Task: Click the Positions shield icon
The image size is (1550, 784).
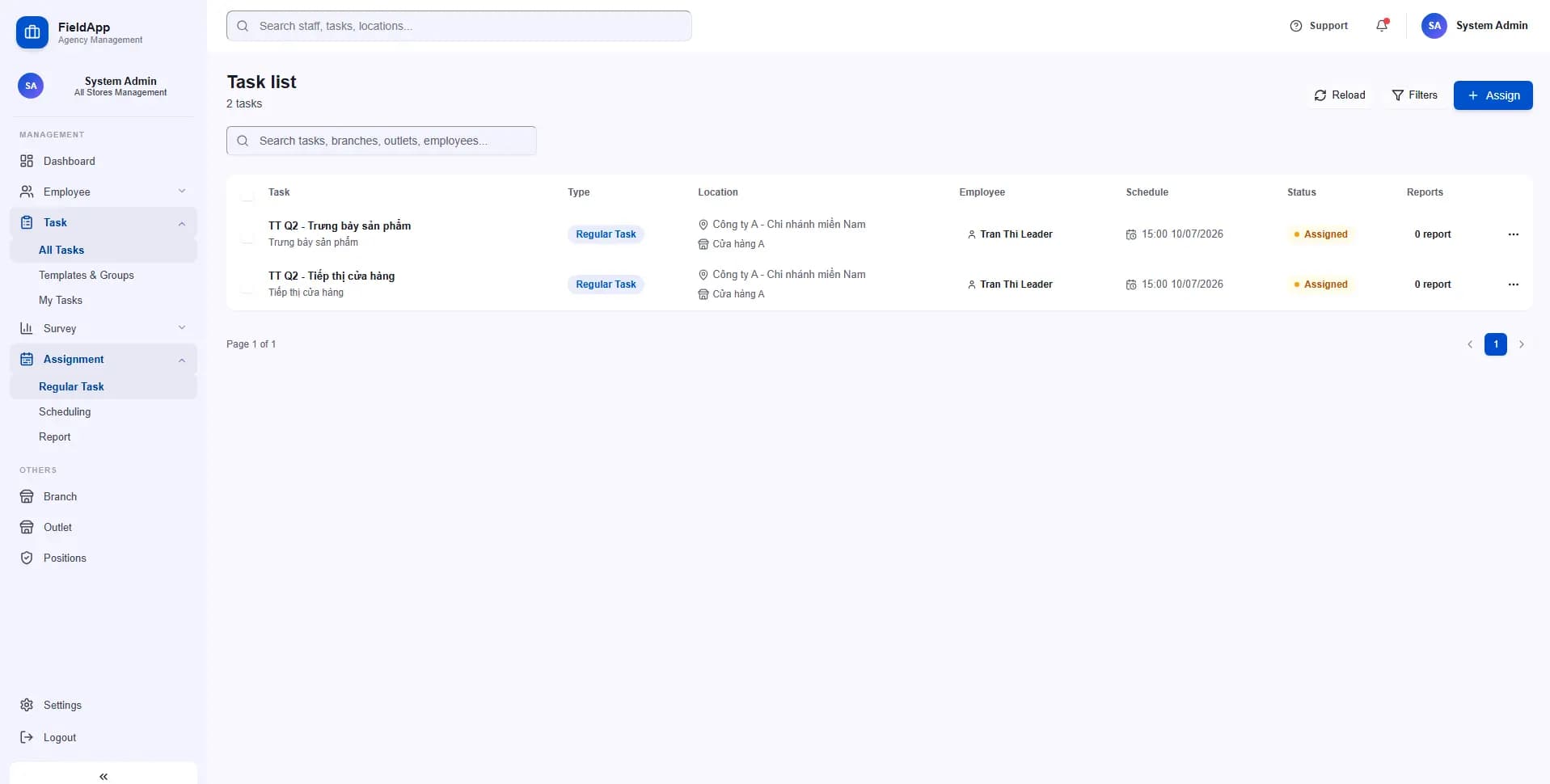Action: pos(27,558)
